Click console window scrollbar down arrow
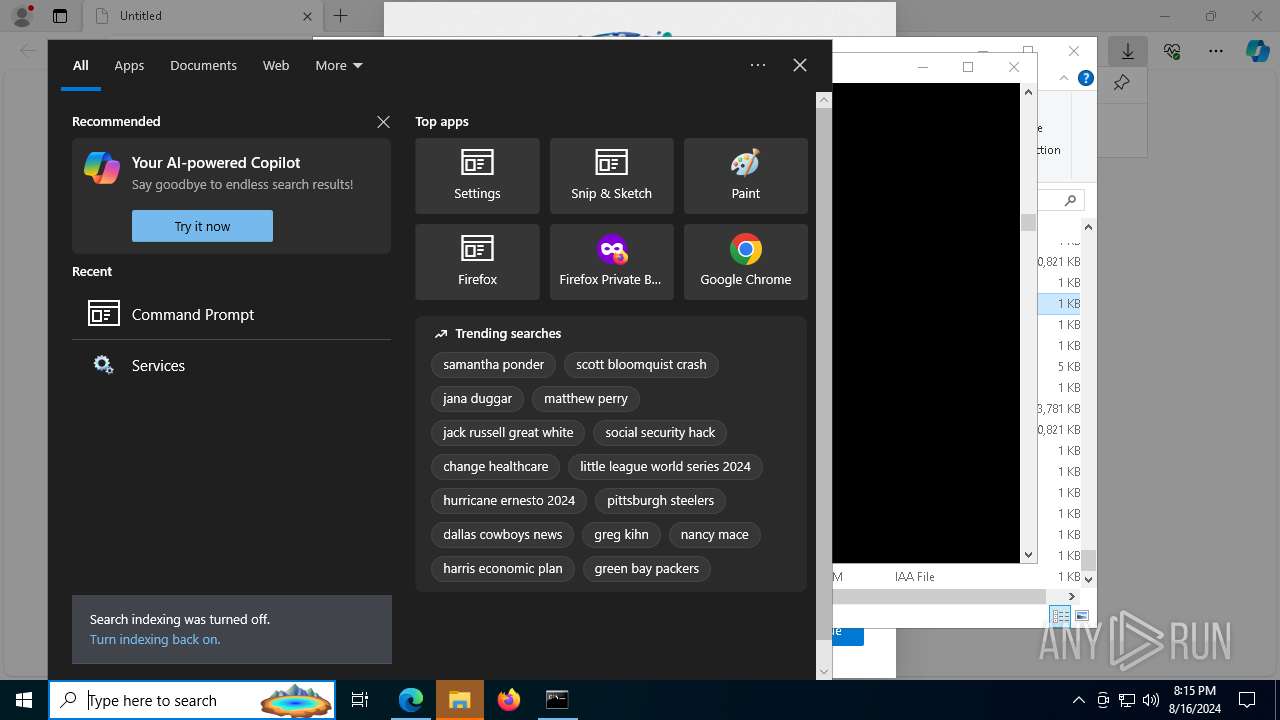 [x=1028, y=554]
